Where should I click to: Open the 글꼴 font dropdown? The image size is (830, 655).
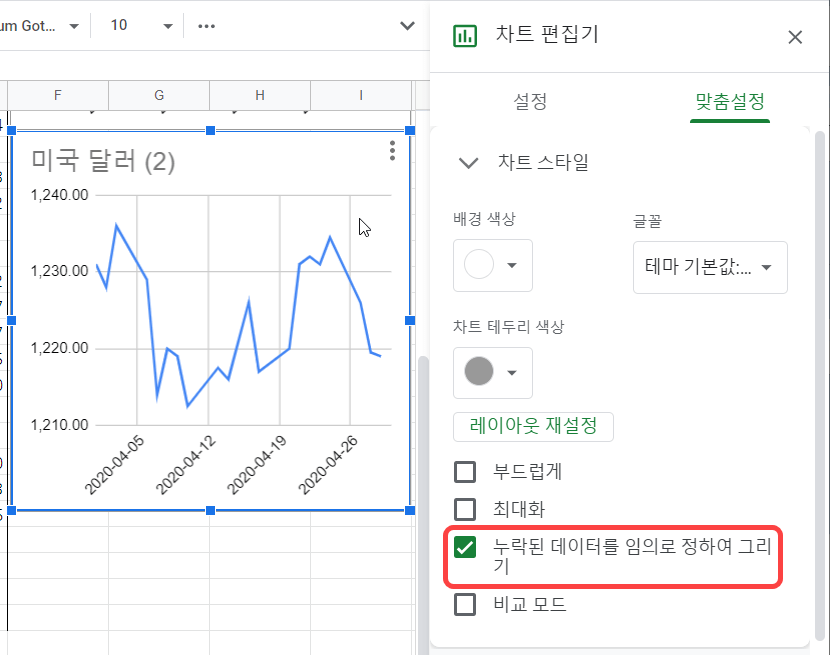point(710,267)
